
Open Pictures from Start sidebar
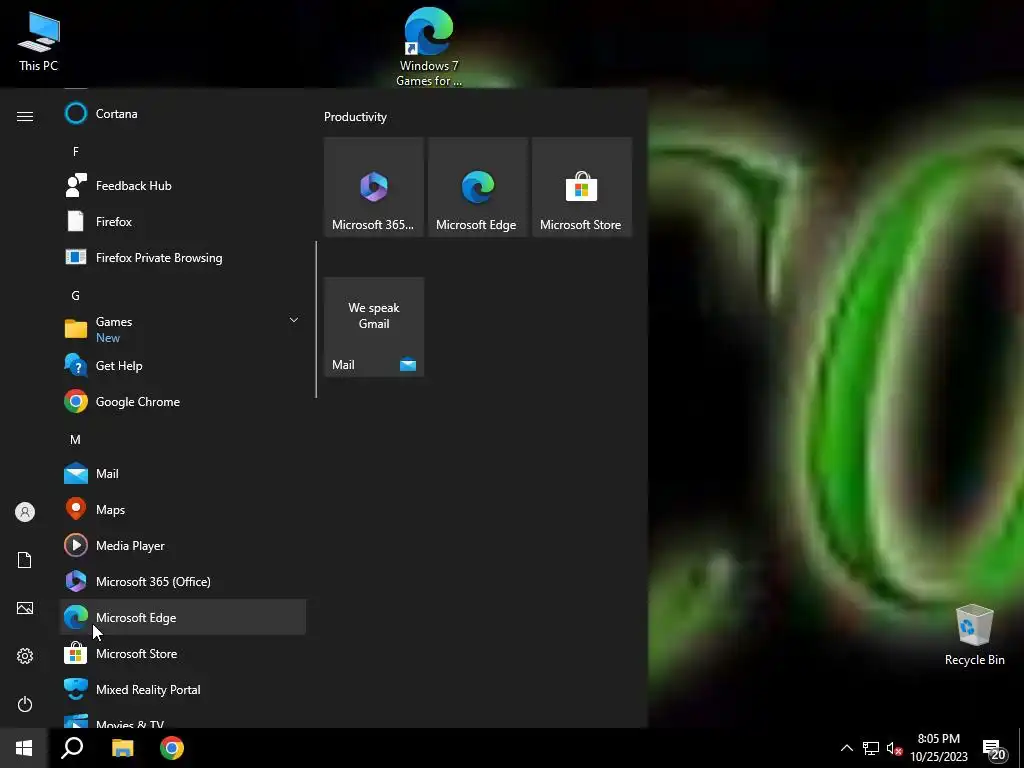click(25, 608)
